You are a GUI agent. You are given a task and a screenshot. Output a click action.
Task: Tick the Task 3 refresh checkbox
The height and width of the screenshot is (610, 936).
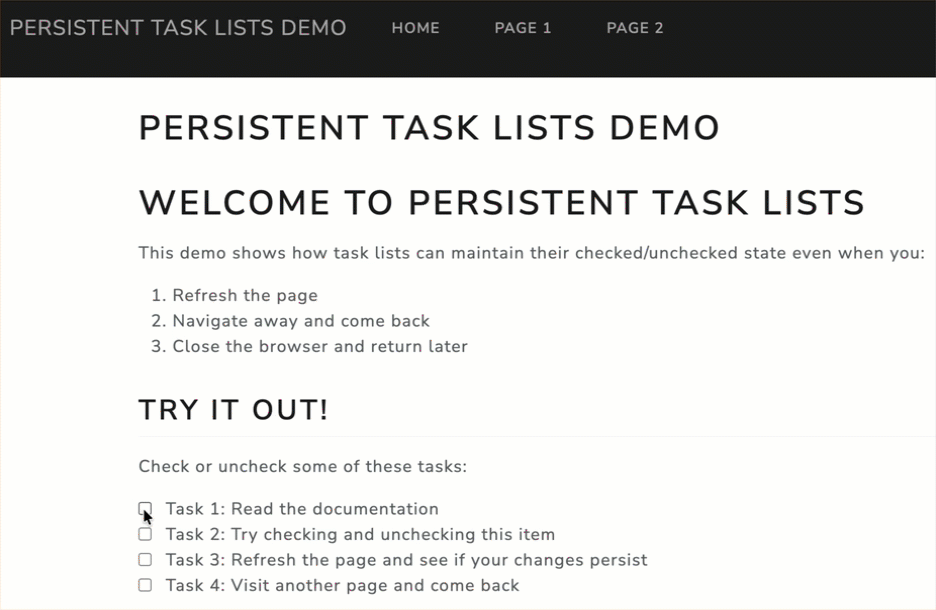click(x=145, y=560)
